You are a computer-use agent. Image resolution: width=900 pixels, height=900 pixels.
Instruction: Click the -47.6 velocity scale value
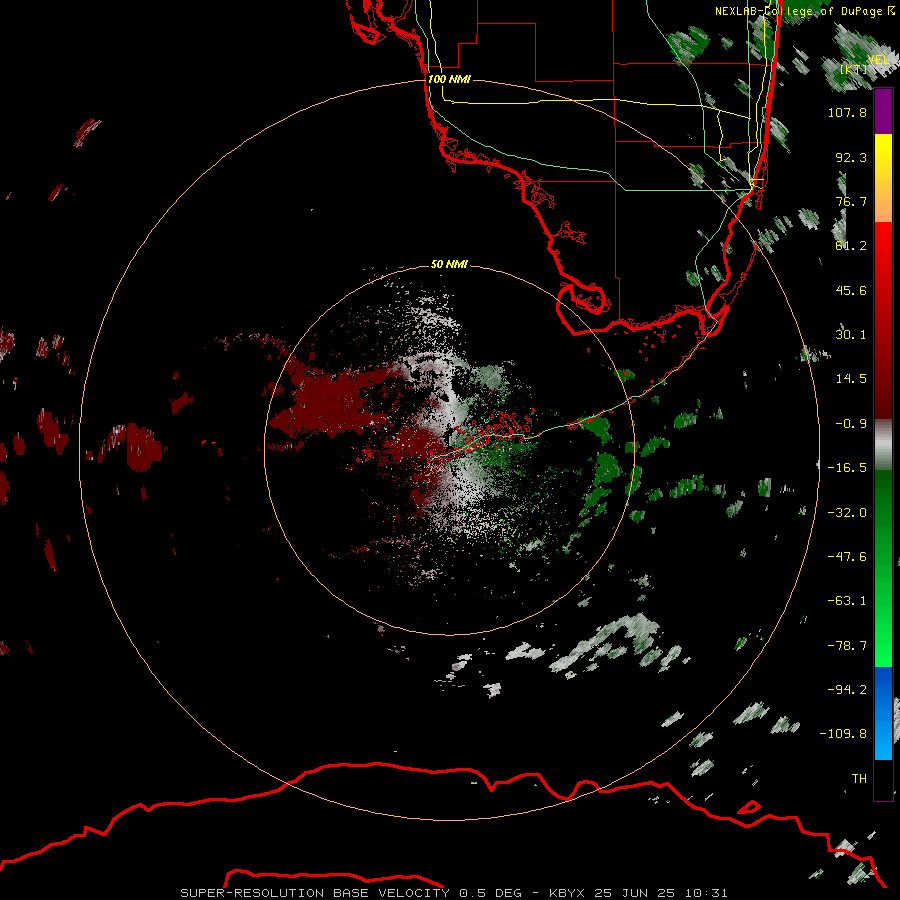tap(847, 557)
